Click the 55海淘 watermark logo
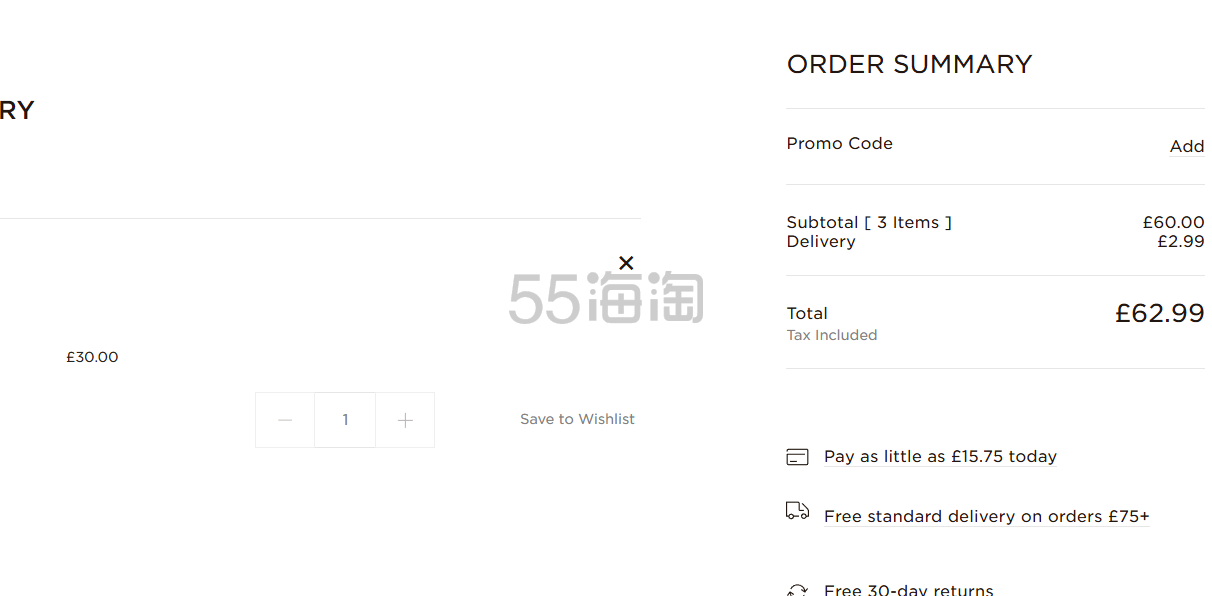This screenshot has height=596, width=1212. 606,298
